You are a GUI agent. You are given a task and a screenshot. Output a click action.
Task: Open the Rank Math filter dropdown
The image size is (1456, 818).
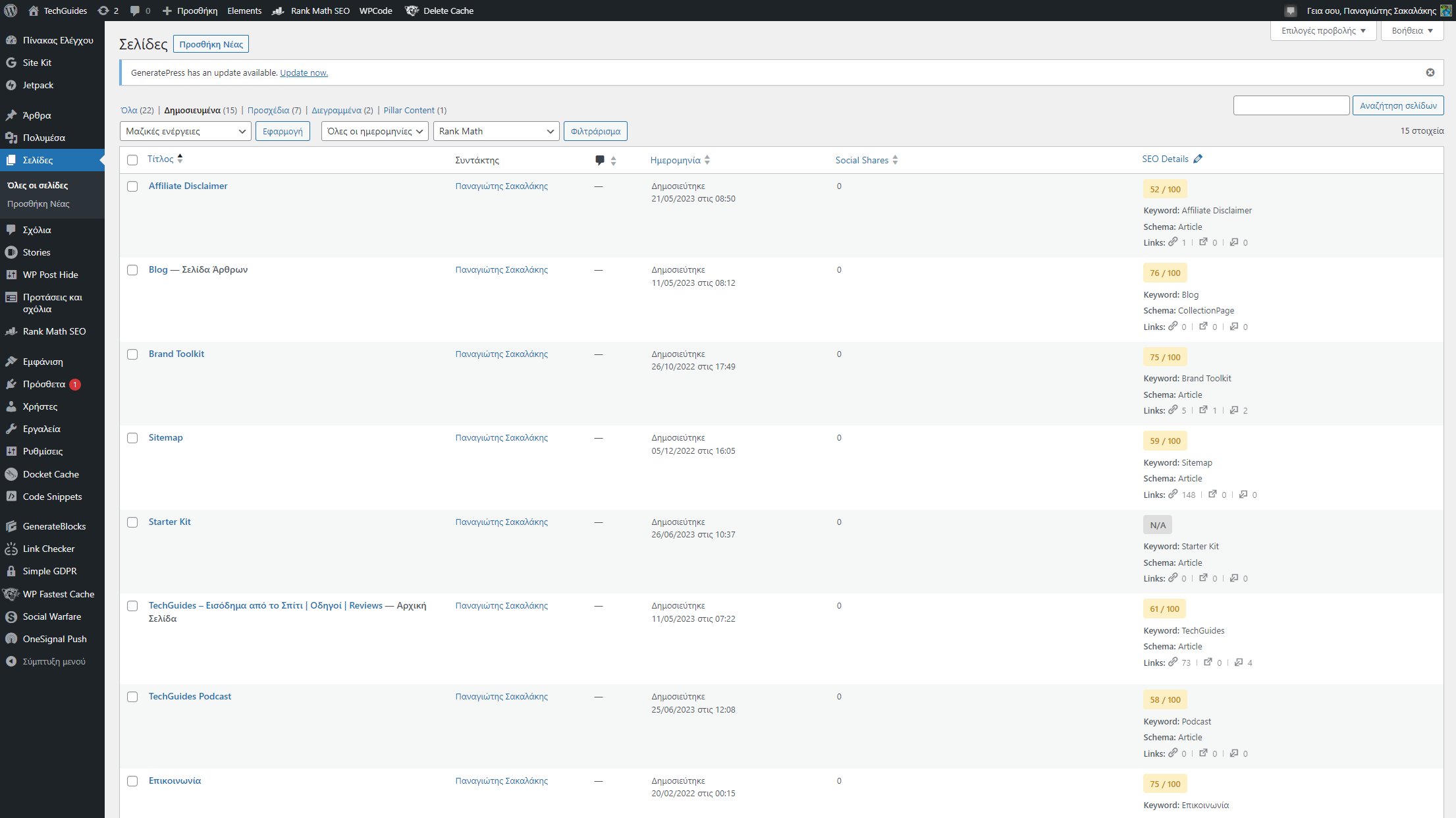[495, 131]
